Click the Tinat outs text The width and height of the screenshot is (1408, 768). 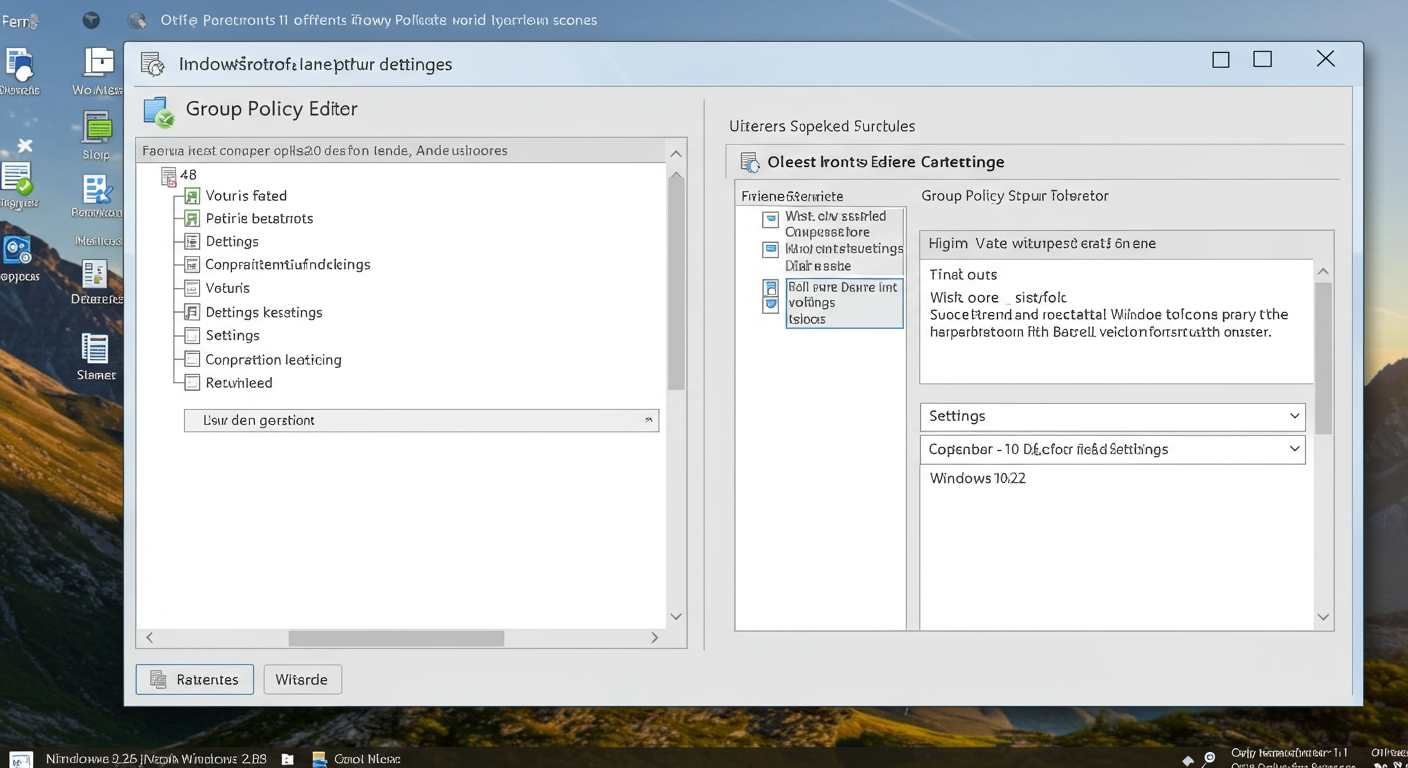[963, 274]
